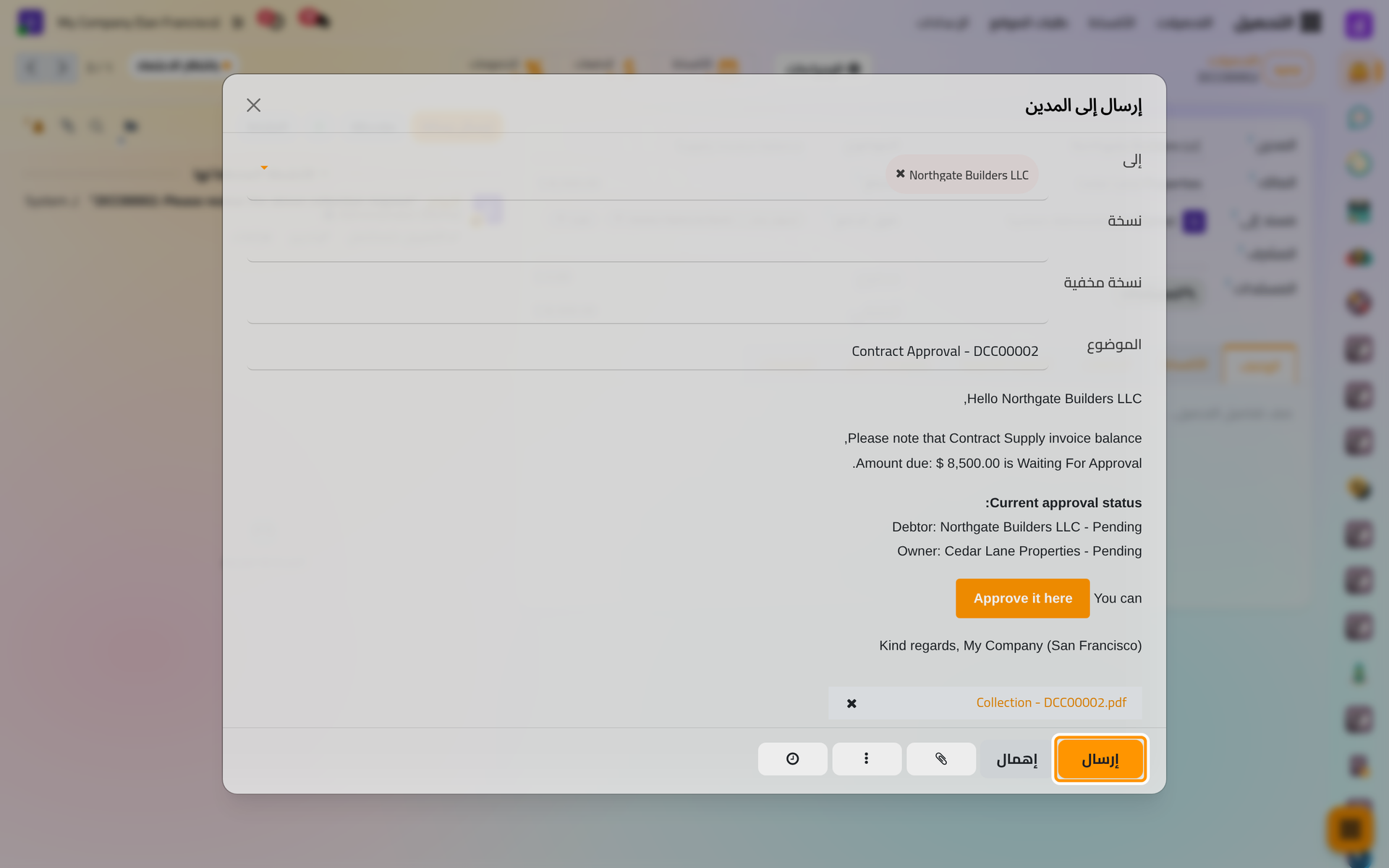Image resolution: width=1389 pixels, height=868 pixels.
Task: Click the clock schedule send icon
Action: click(793, 759)
